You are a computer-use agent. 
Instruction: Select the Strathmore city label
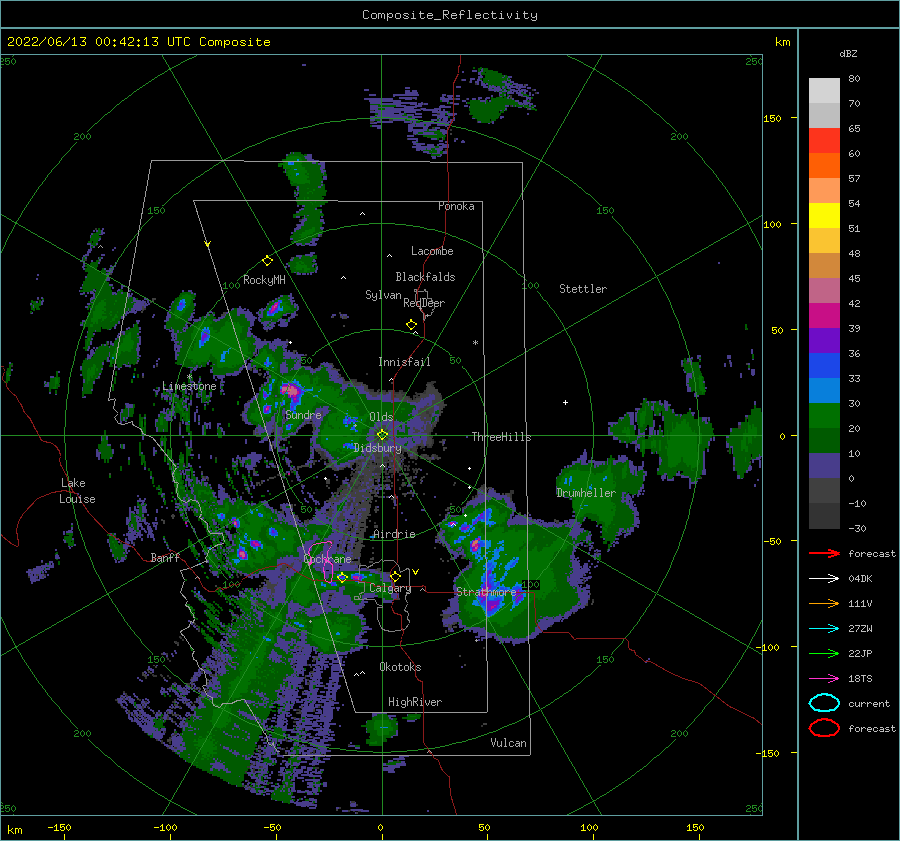tap(486, 591)
